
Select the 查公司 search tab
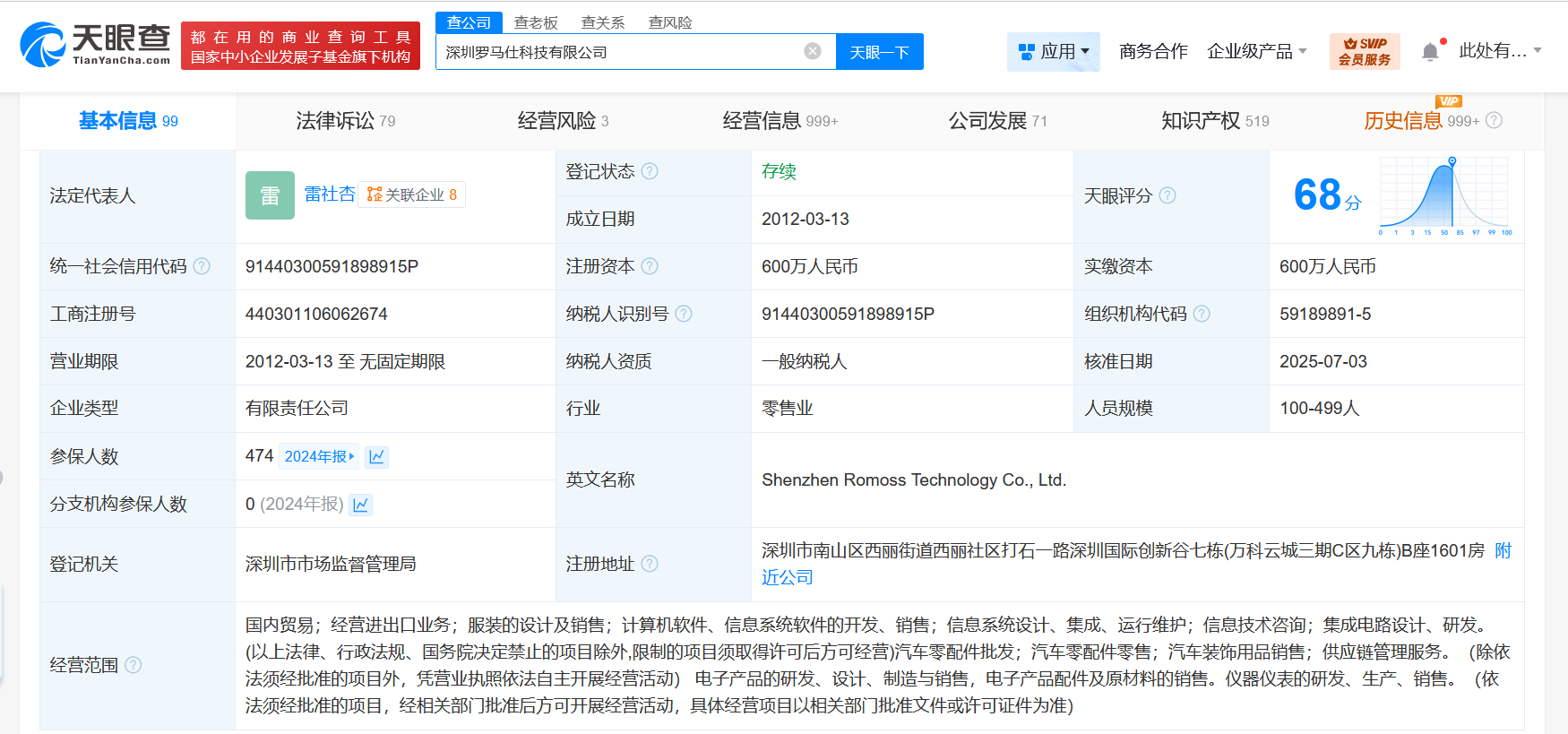(x=469, y=22)
